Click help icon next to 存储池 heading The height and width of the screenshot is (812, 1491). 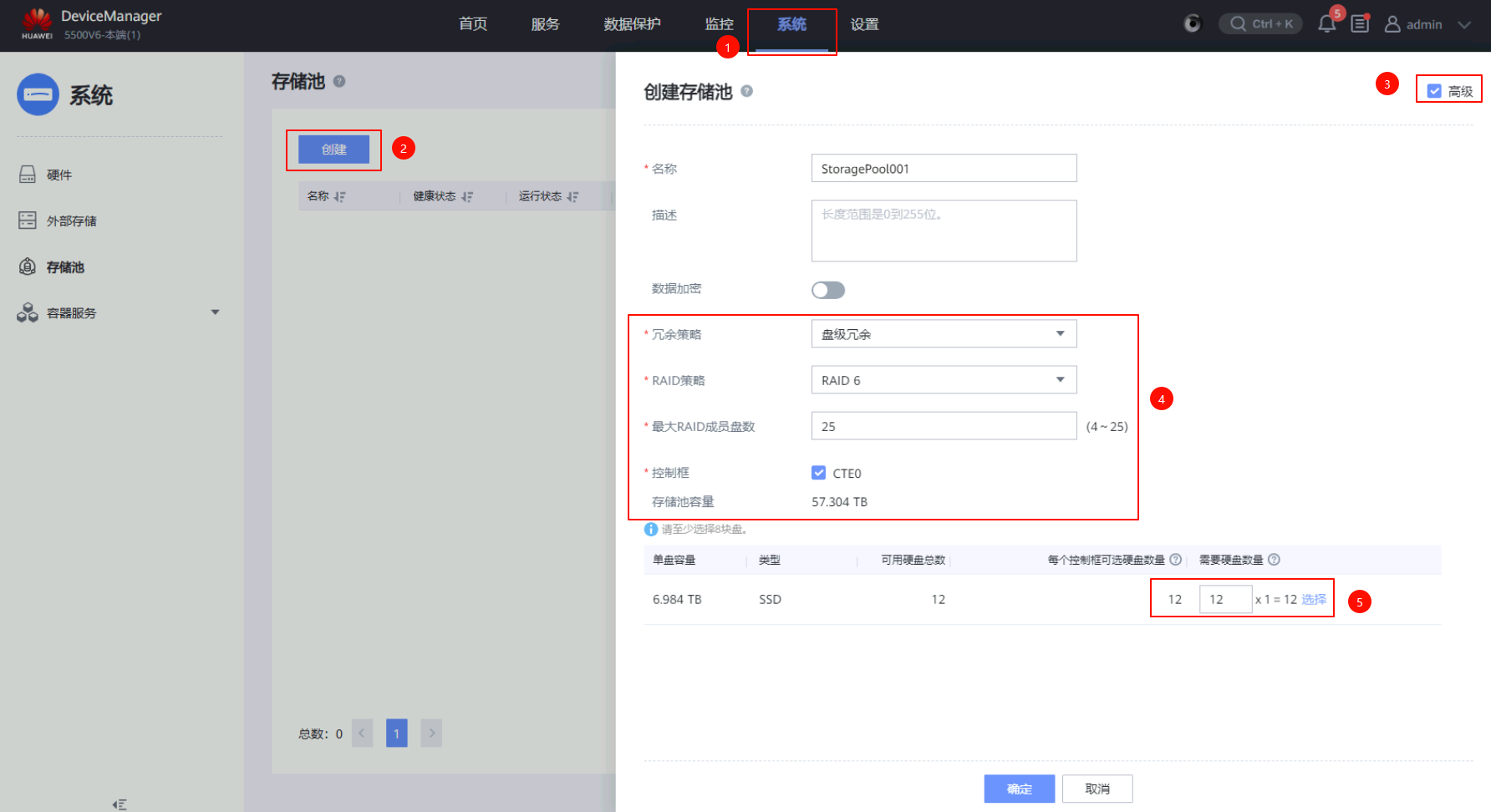(x=339, y=81)
